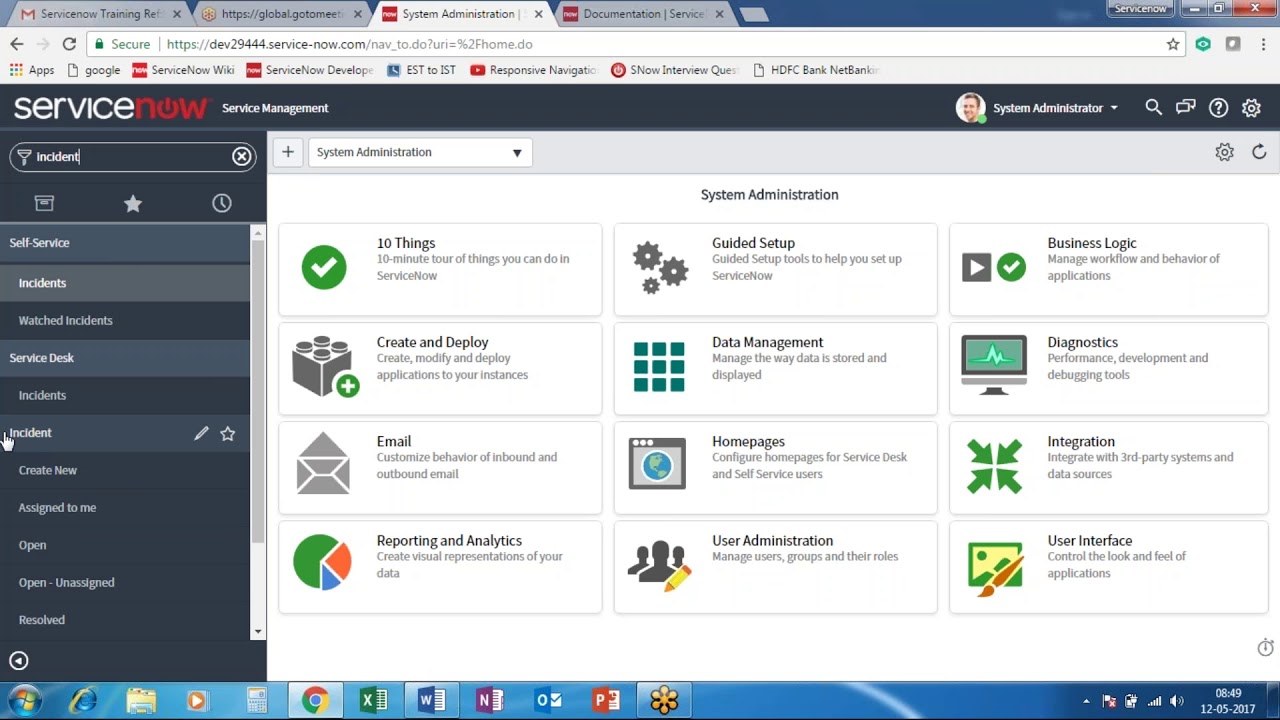
Task: Open system settings gear in the banner
Action: click(1251, 108)
